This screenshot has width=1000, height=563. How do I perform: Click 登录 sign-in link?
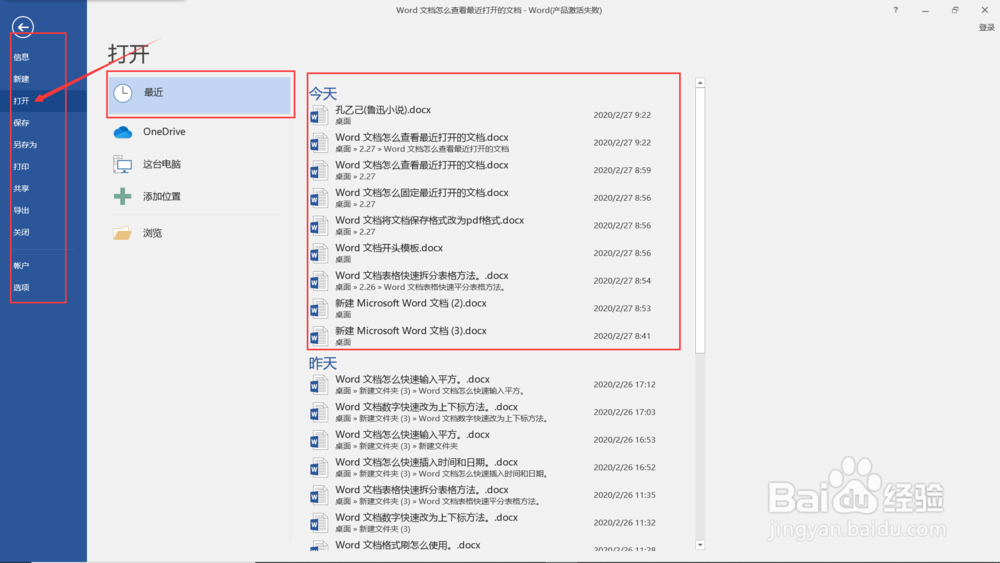pyautogui.click(x=987, y=27)
